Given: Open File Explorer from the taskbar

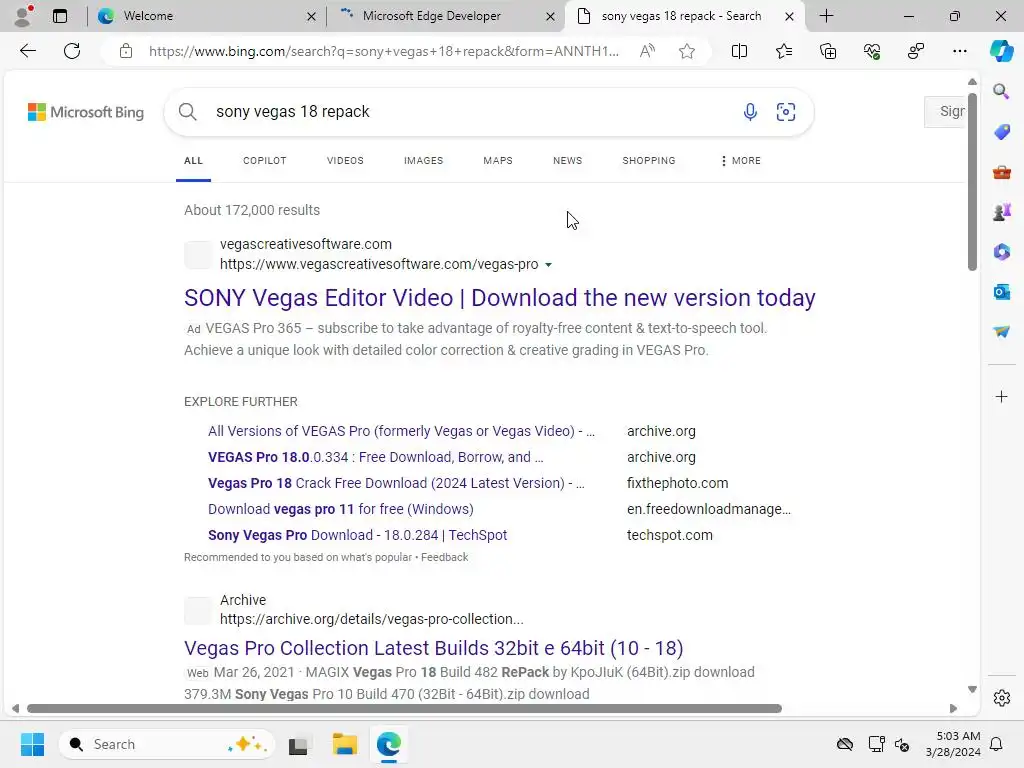Looking at the screenshot, I should [x=344, y=744].
